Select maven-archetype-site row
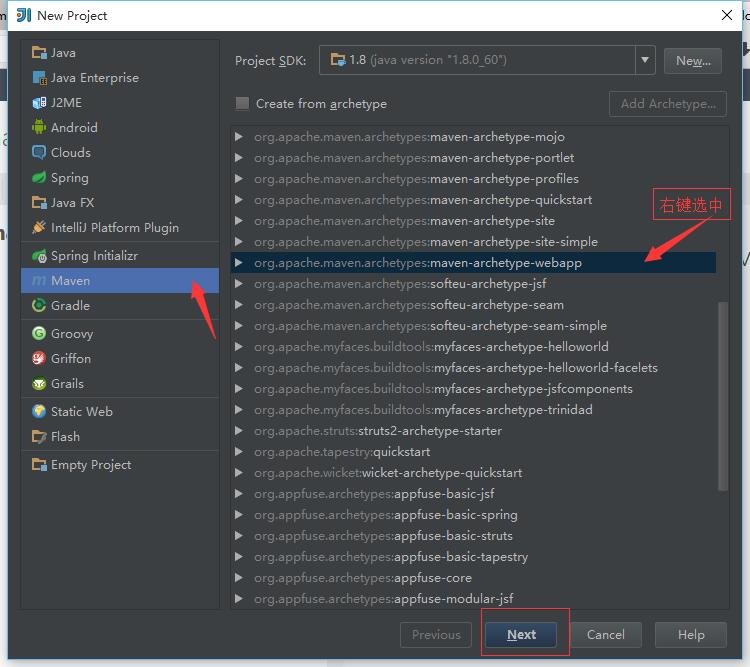Screen dimensions: 750x667 tap(473, 221)
